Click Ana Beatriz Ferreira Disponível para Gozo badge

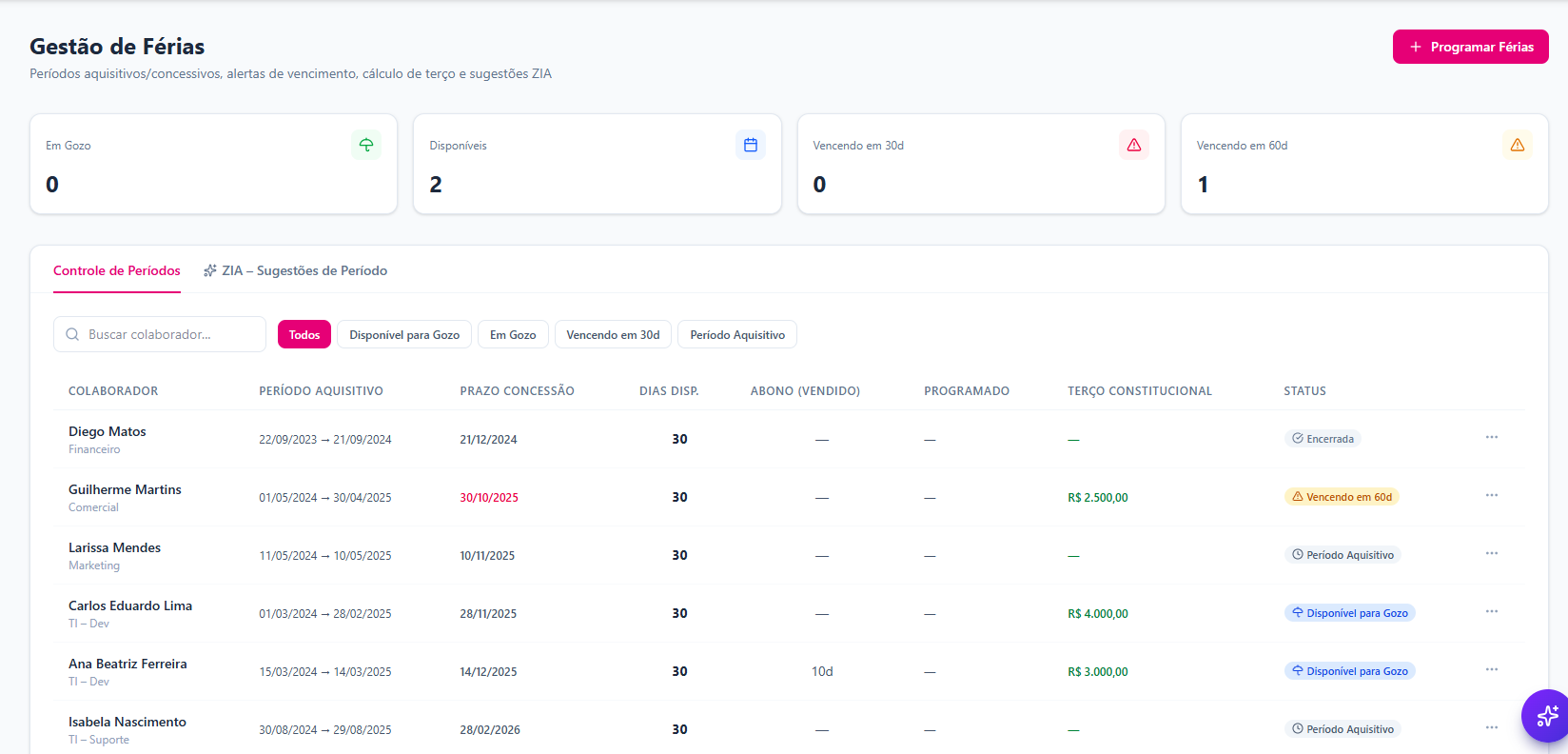tap(1350, 671)
